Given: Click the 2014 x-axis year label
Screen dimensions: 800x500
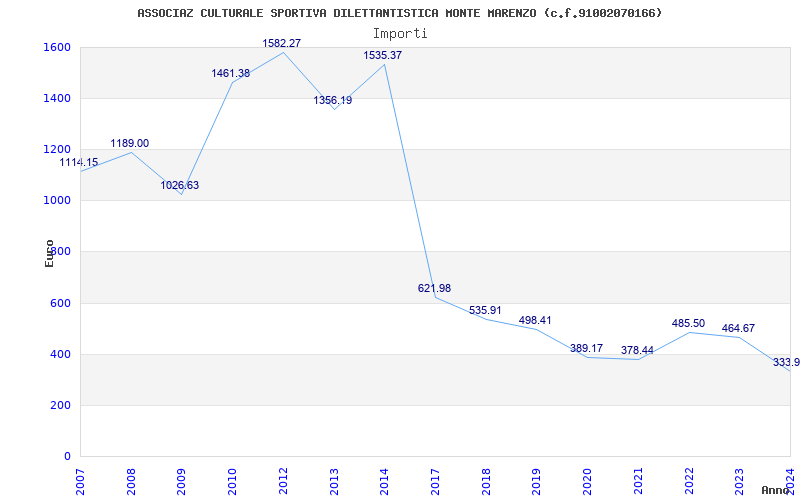Looking at the screenshot, I should (385, 482).
